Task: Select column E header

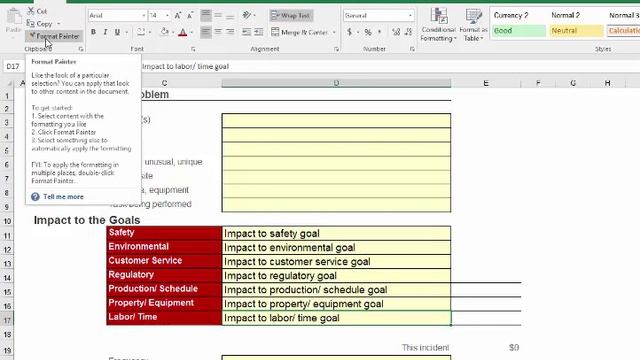Action: 486,83
